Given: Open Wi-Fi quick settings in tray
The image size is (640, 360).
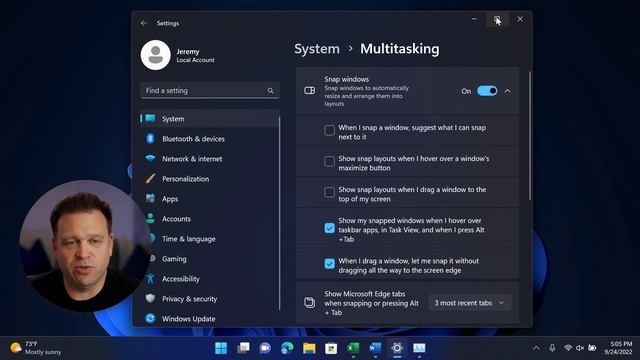Looking at the screenshot, I should point(568,348).
